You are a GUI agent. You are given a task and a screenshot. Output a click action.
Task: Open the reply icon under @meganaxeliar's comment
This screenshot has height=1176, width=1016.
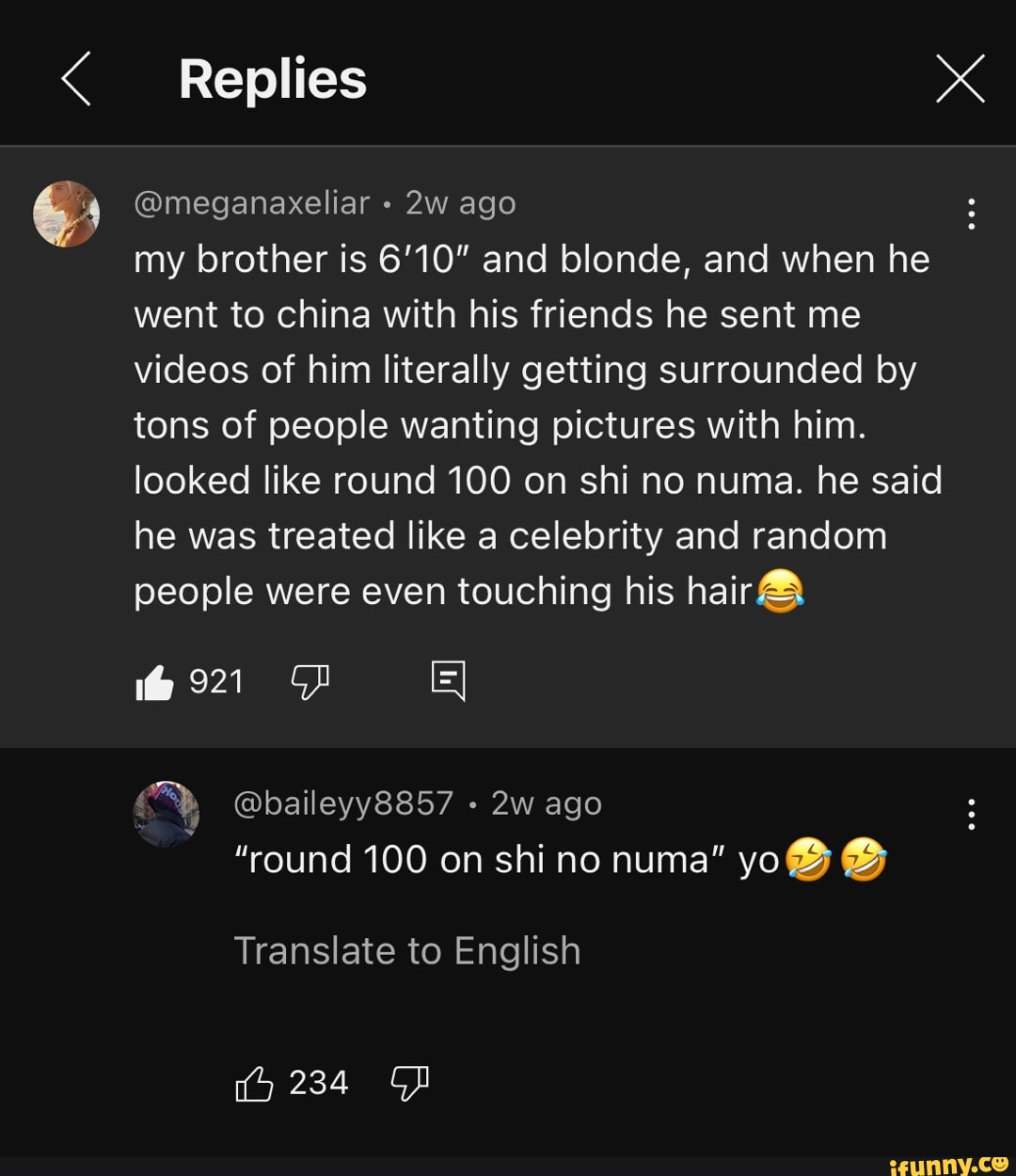coord(450,681)
